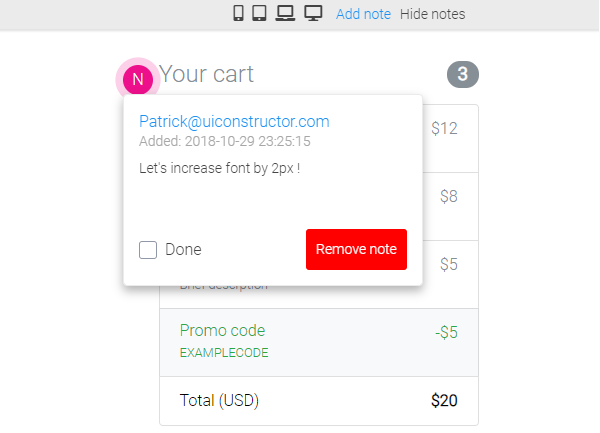The height and width of the screenshot is (433, 600).
Task: Select the Your cart heading
Action: pos(207,74)
